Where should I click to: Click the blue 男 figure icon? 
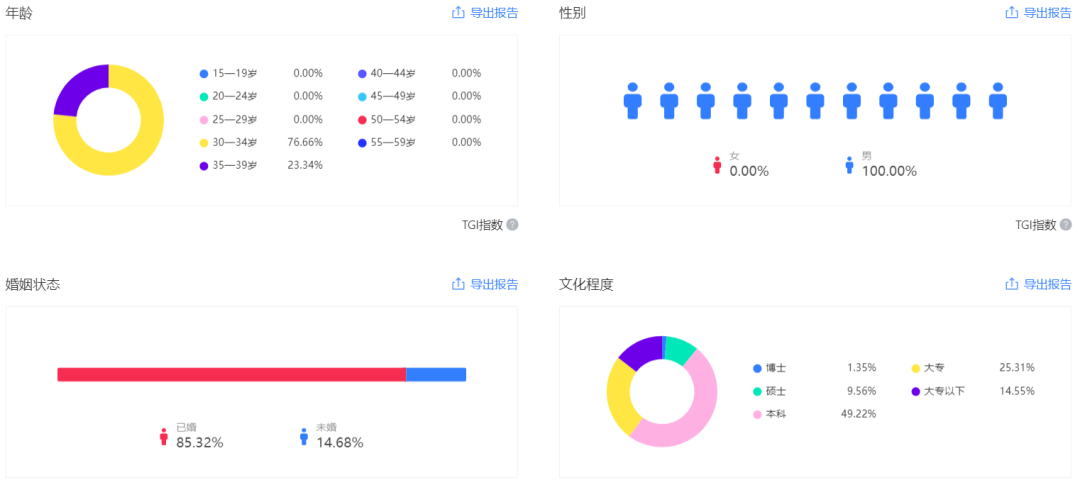(x=849, y=165)
